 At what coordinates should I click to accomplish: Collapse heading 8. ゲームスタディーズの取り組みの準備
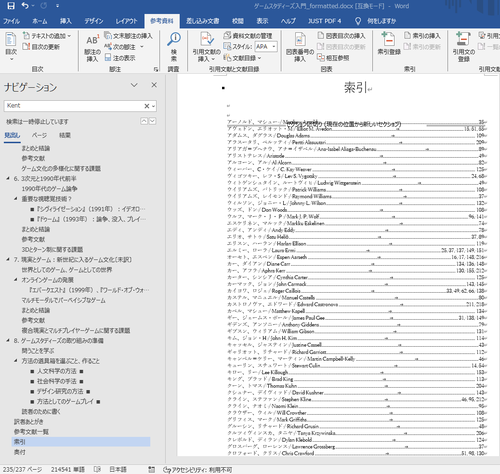pyautogui.click(x=8, y=340)
